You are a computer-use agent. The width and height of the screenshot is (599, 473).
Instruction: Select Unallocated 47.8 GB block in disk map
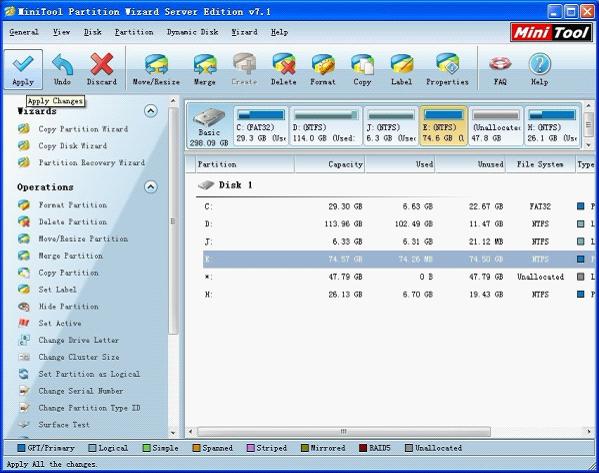click(x=496, y=126)
